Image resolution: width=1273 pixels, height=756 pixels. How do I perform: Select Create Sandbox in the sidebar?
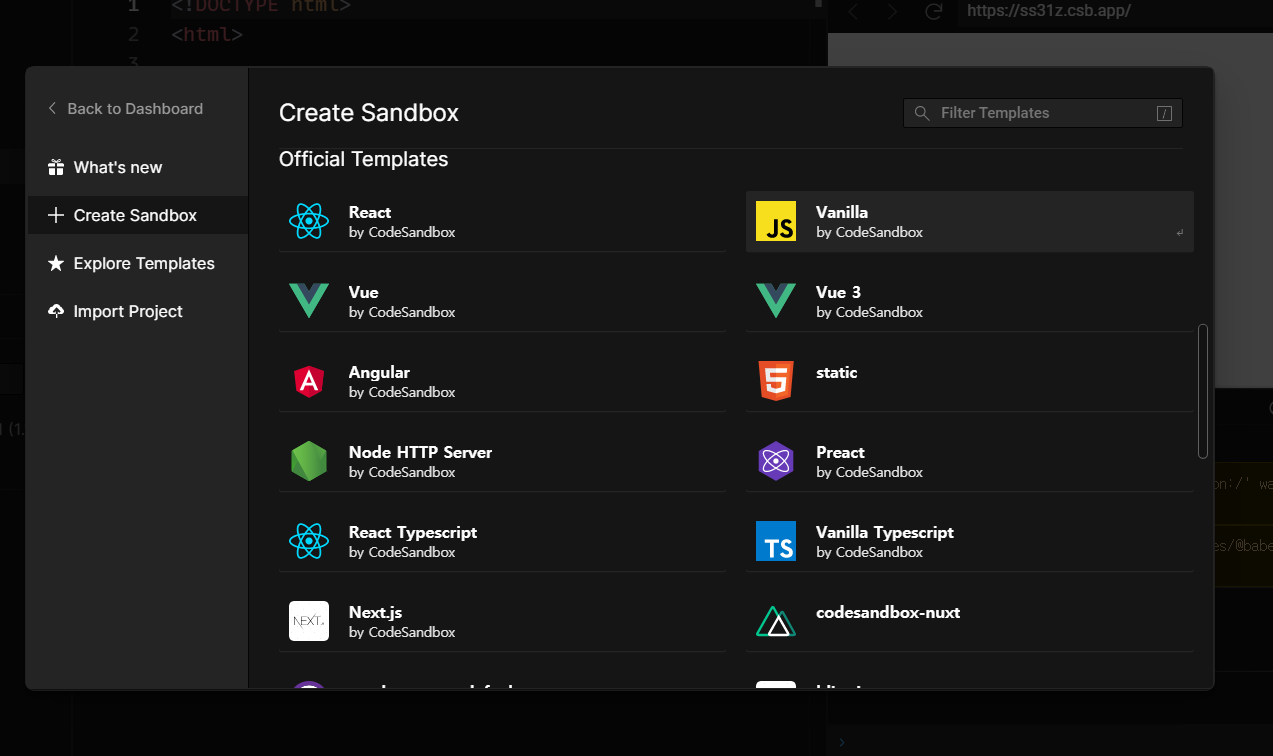pyautogui.click(x=137, y=215)
